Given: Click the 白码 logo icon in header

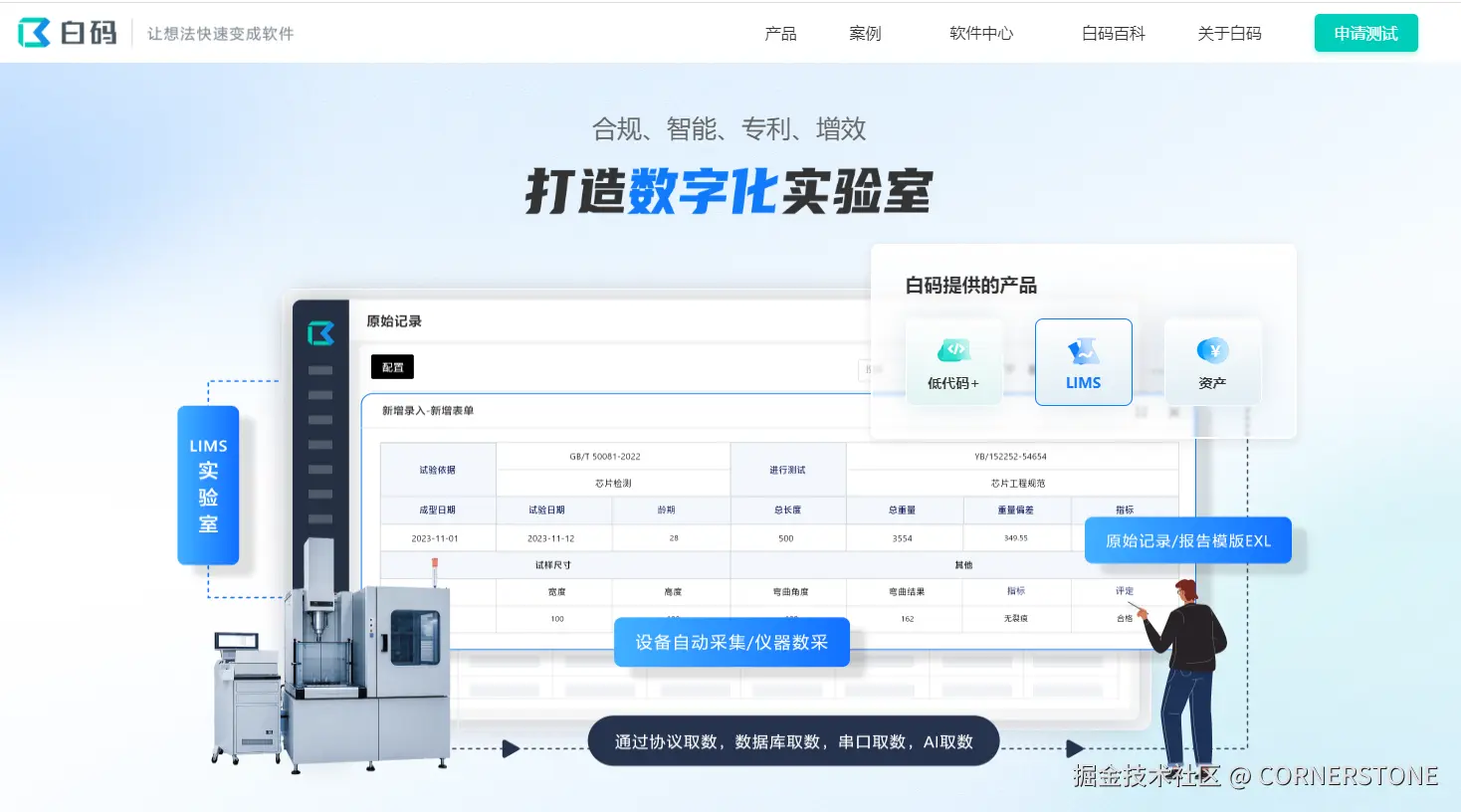Looking at the screenshot, I should pos(34,33).
